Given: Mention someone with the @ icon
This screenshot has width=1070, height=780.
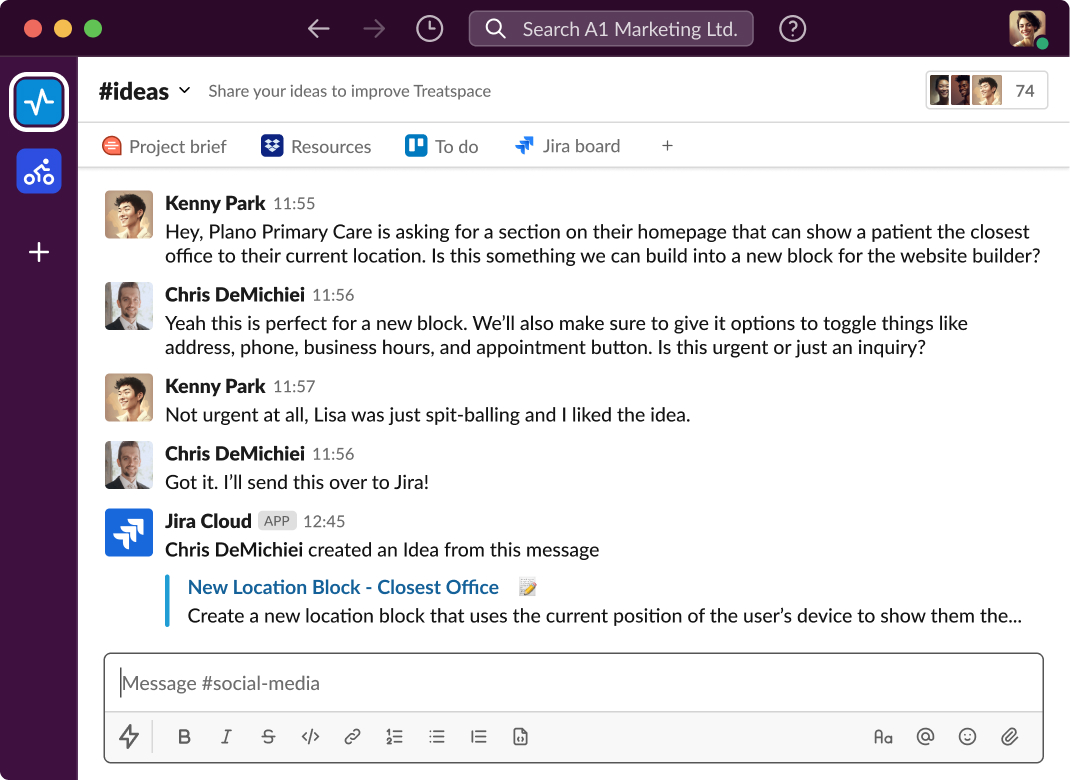Looking at the screenshot, I should click(x=925, y=736).
